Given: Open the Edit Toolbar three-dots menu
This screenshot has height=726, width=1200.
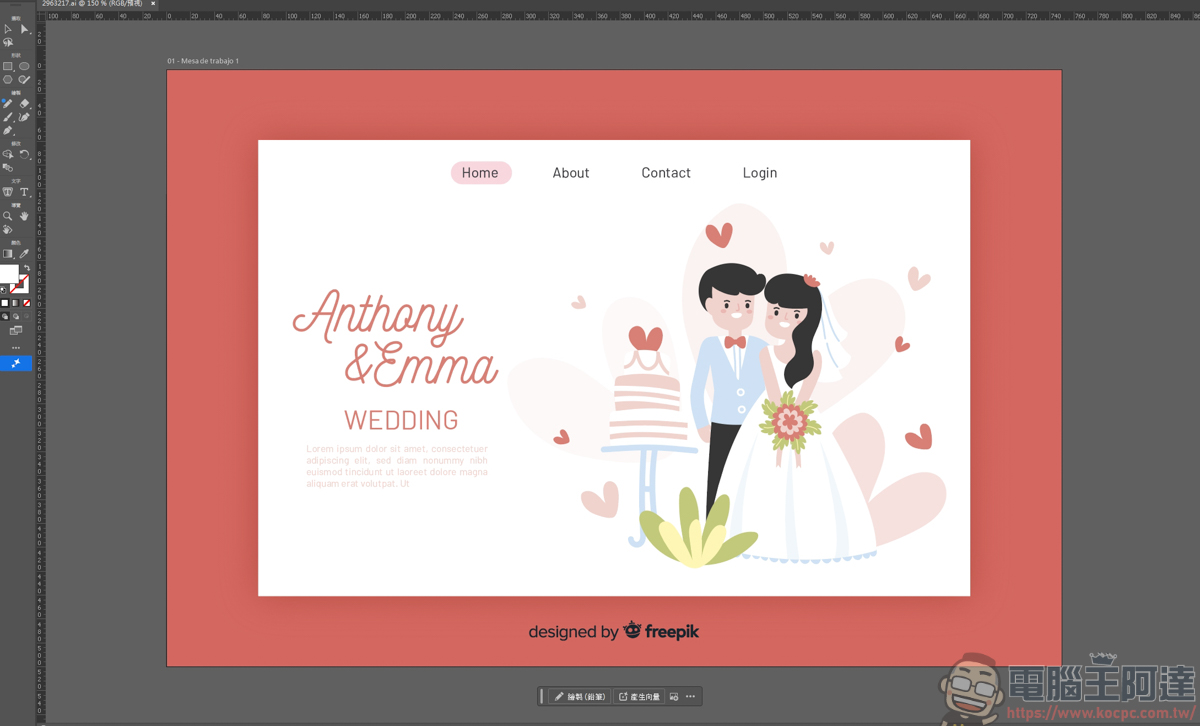Looking at the screenshot, I should click(16, 348).
